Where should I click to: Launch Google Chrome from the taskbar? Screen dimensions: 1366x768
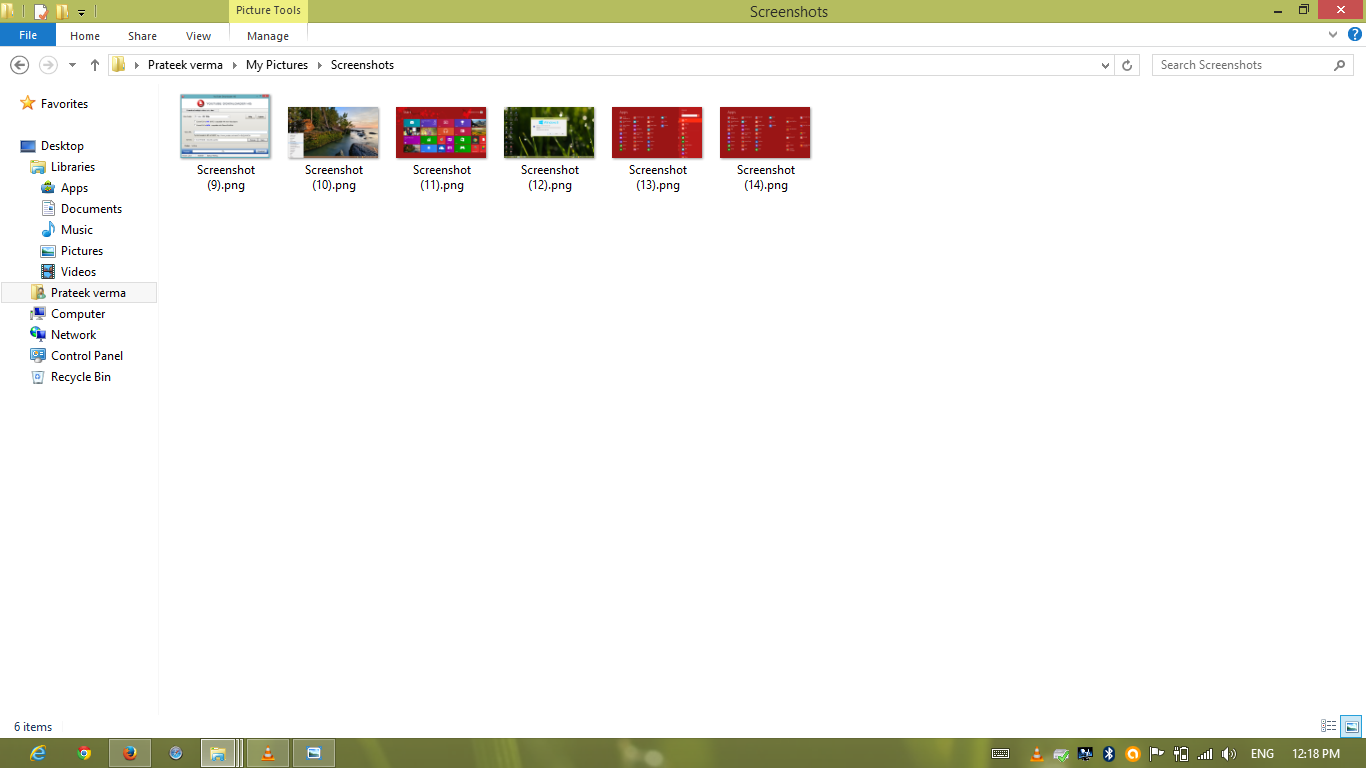coord(85,753)
